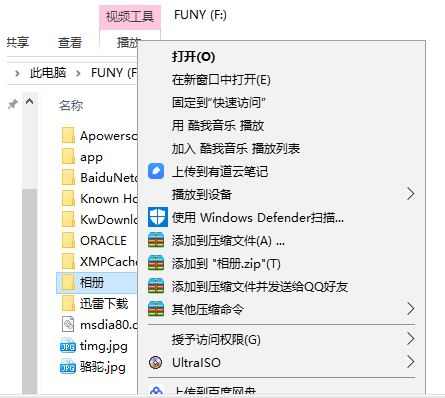
Task: Click the folder icon of BaiduNetdisk folder
Action: click(68, 177)
